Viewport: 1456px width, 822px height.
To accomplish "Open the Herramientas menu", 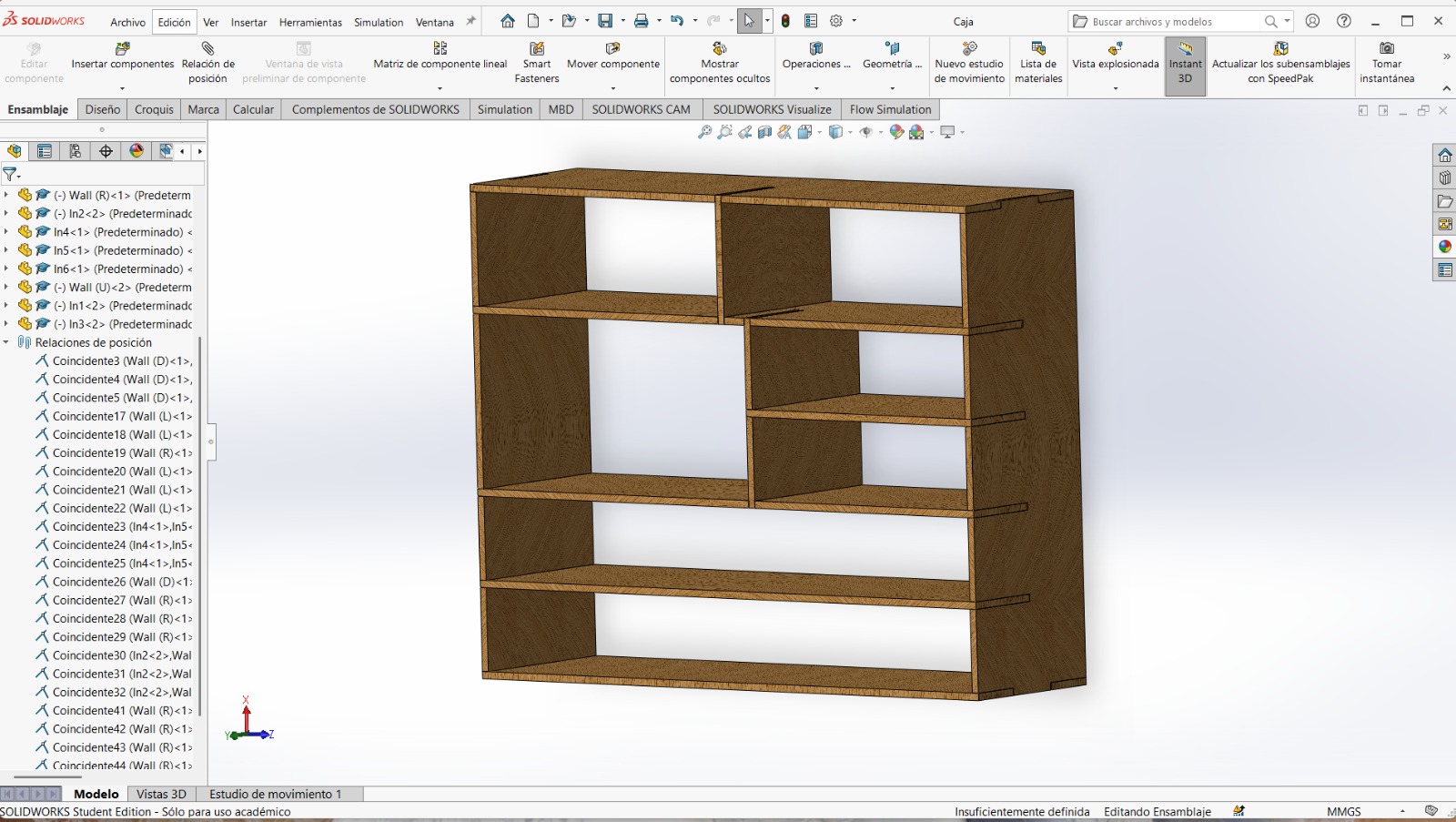I will coord(310,22).
